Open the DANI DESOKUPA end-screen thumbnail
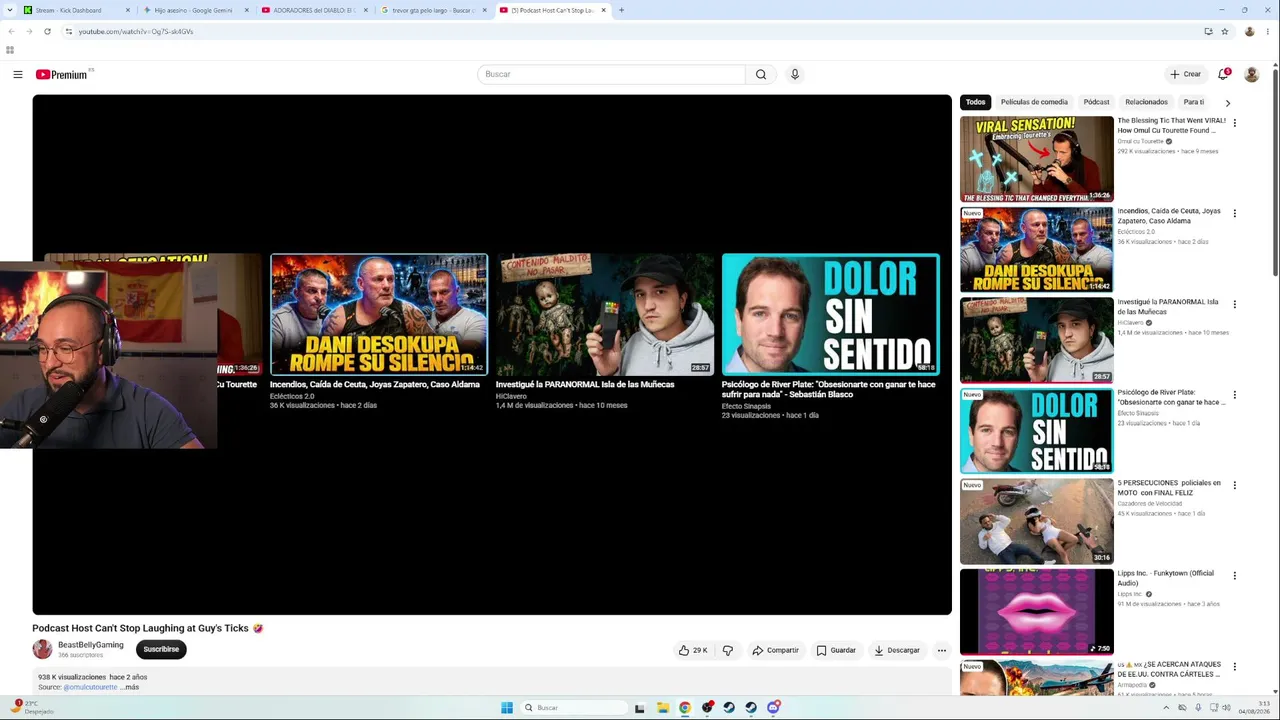 tap(379, 314)
